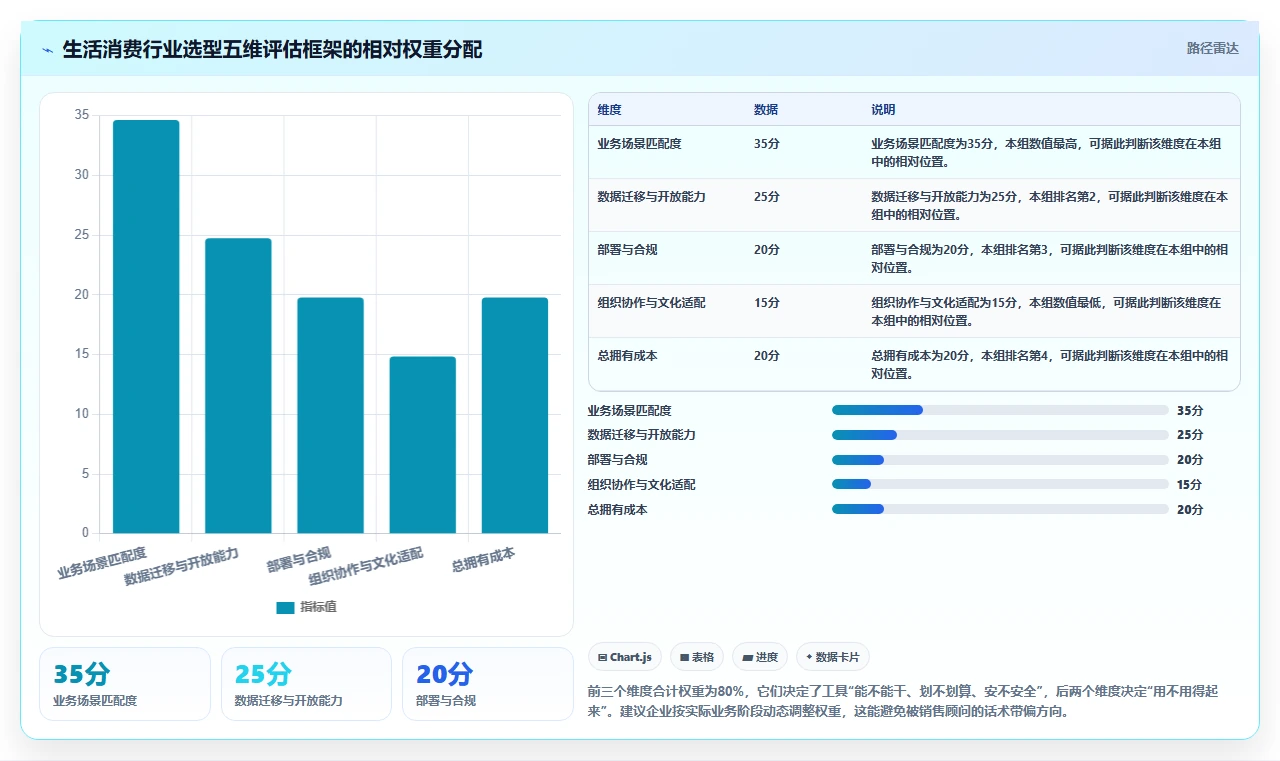Click the 指标值 legend label
Viewport: 1280px width, 761px height.
pos(318,607)
